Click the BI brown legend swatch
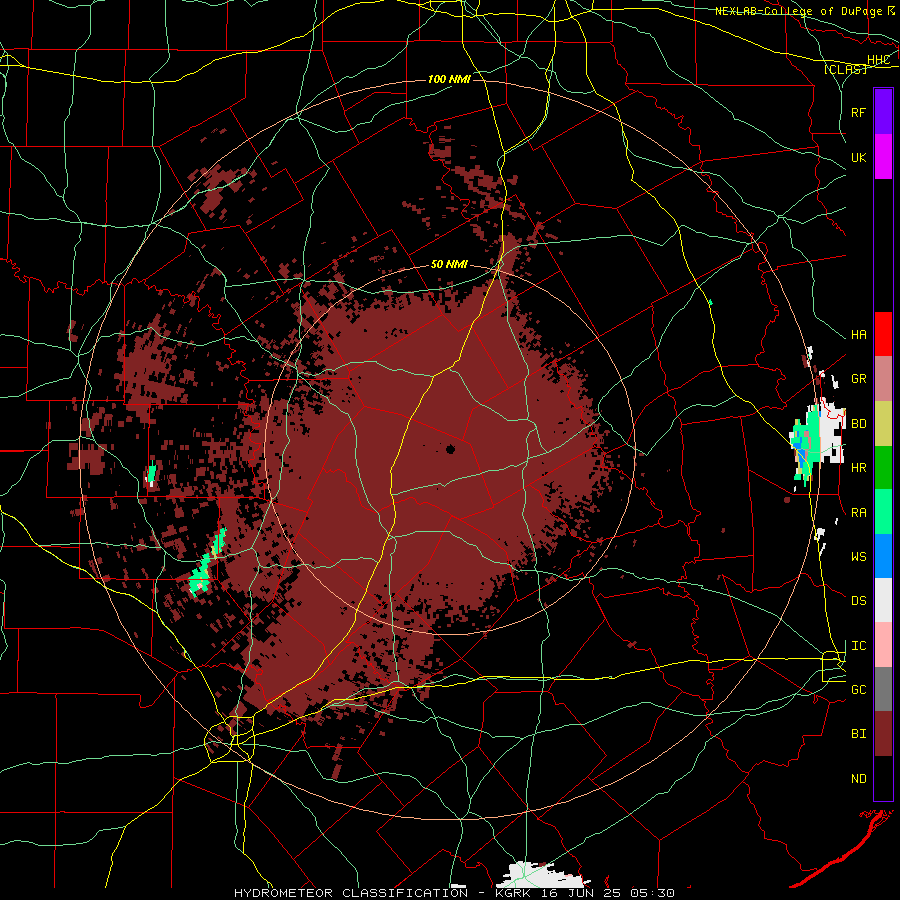 [883, 734]
